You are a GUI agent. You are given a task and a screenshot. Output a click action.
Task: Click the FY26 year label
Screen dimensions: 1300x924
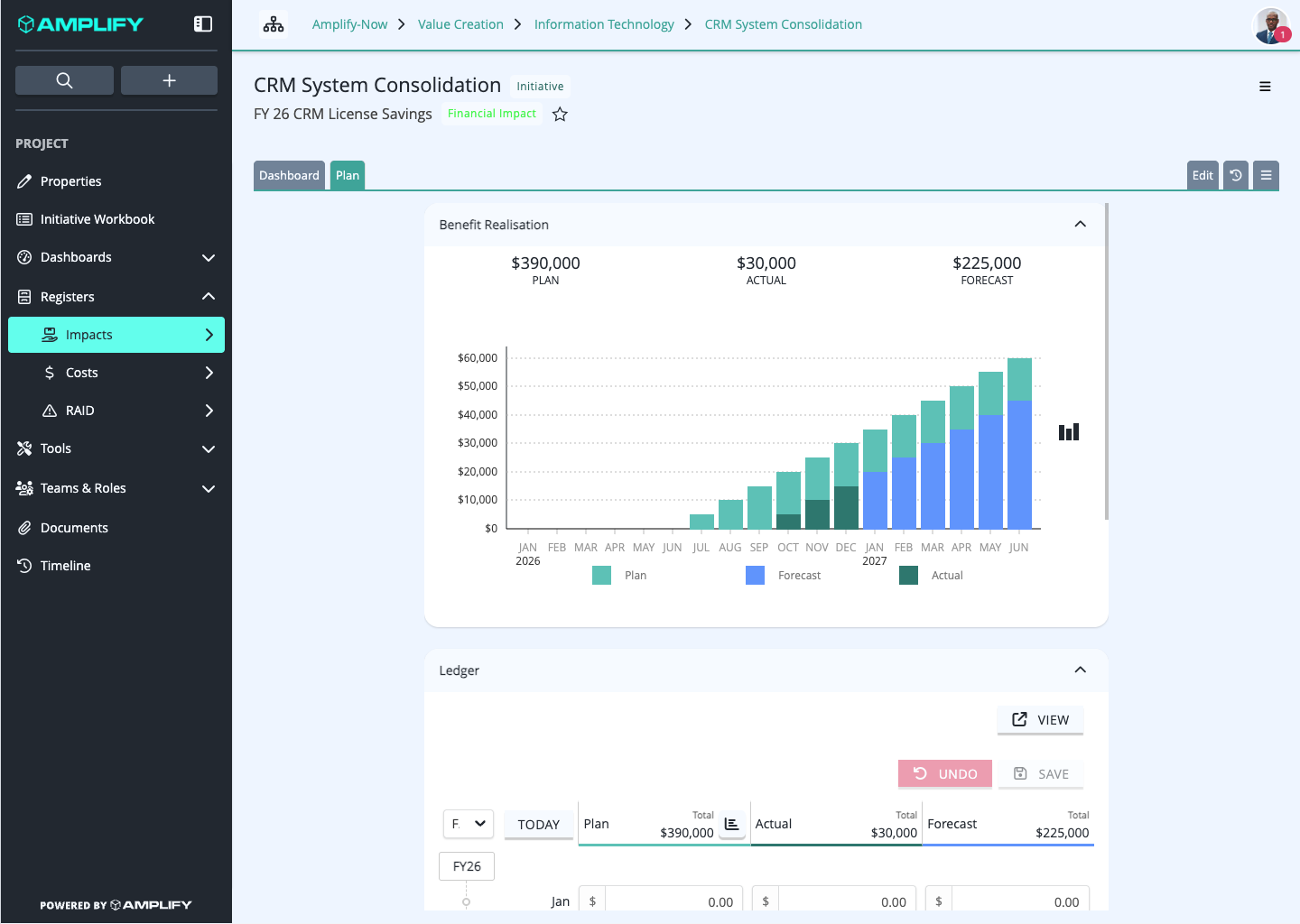click(x=467, y=866)
